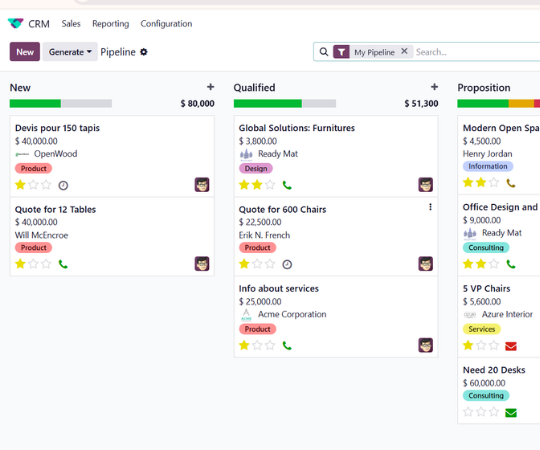Click in the Search input field
This screenshot has height=450, width=540.
(477, 52)
